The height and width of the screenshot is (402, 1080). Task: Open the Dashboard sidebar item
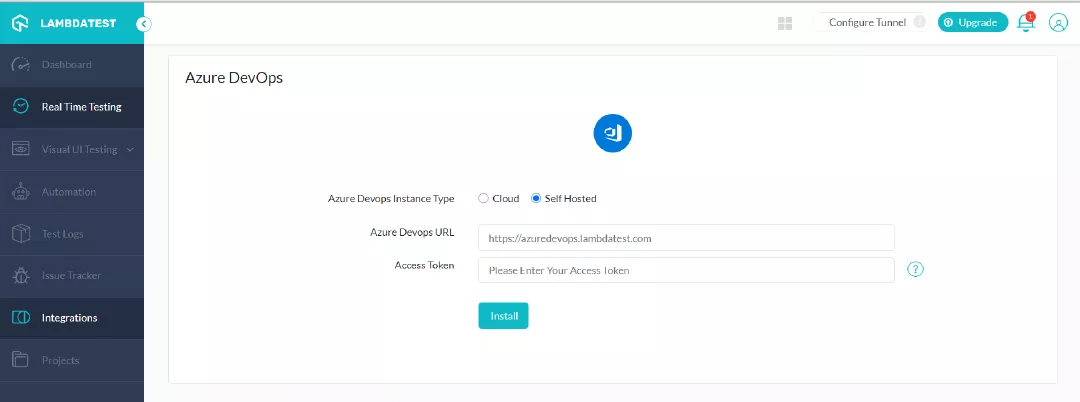pos(72,65)
